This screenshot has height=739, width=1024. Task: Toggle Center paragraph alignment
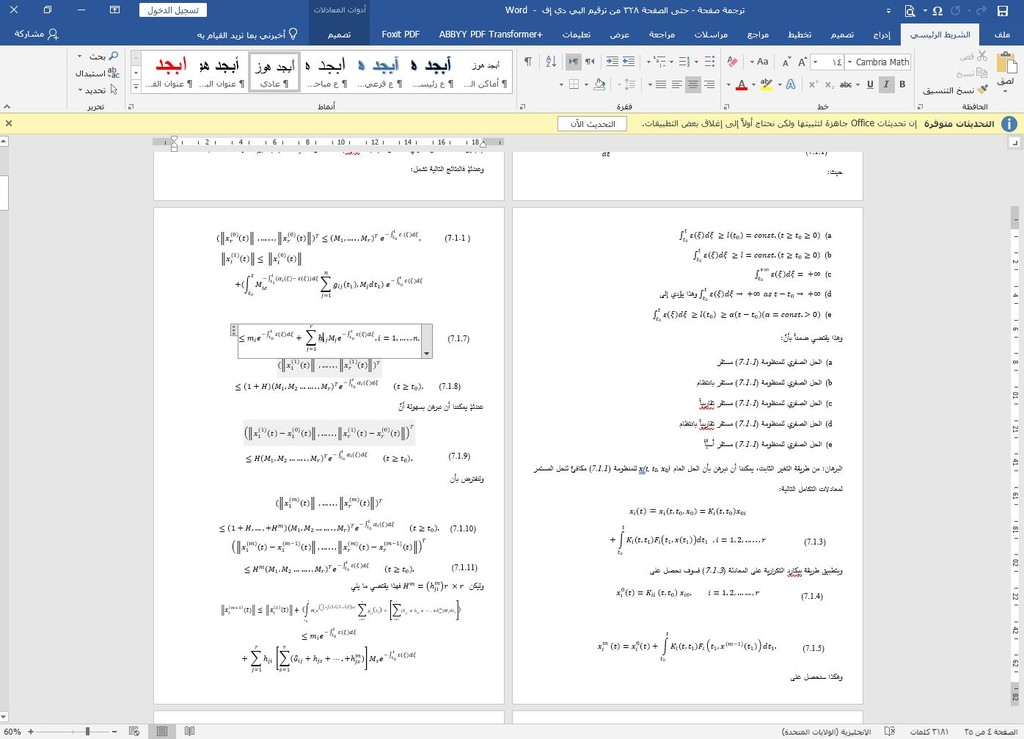tap(693, 84)
